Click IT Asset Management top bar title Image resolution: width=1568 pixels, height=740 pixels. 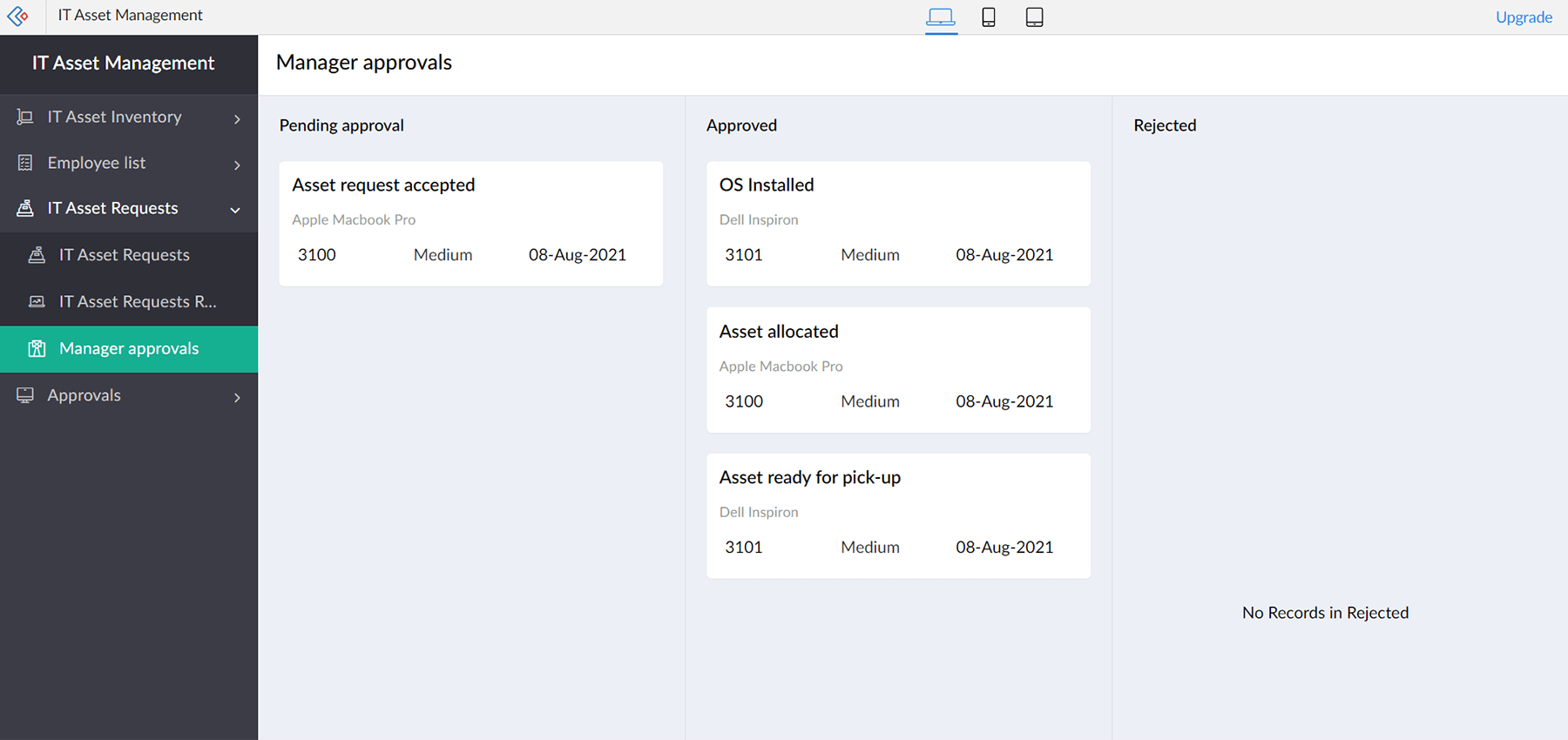(x=130, y=15)
